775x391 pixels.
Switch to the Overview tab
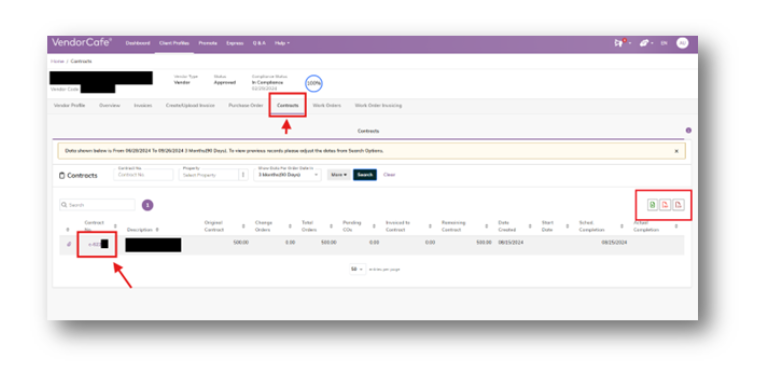coord(110,106)
